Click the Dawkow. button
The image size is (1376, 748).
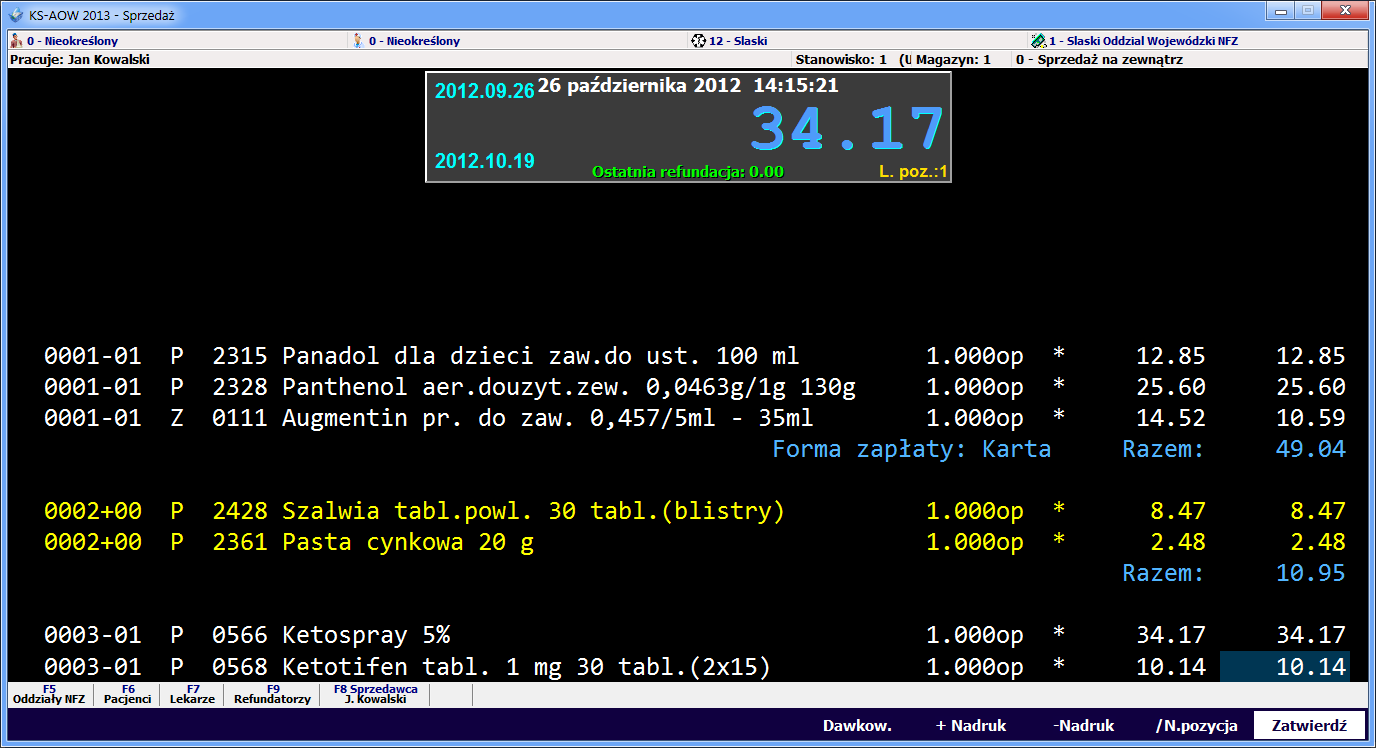(857, 726)
